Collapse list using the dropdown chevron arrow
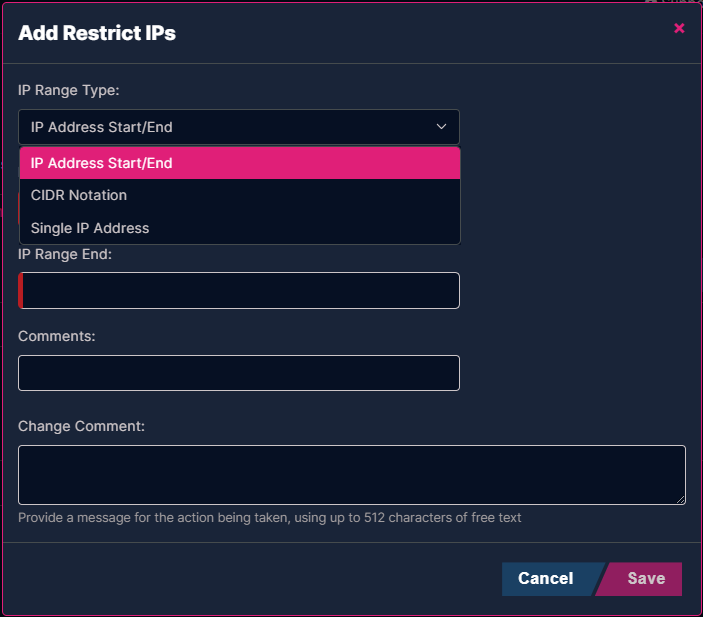This screenshot has height=617, width=703. coord(441,127)
